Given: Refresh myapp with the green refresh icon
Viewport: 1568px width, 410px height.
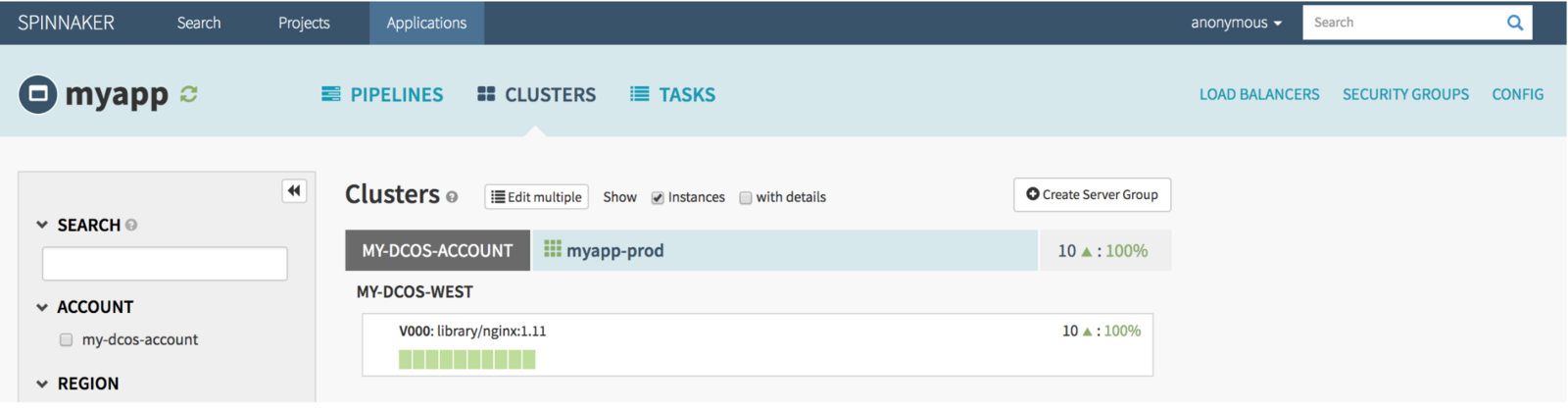Looking at the screenshot, I should tap(189, 94).
